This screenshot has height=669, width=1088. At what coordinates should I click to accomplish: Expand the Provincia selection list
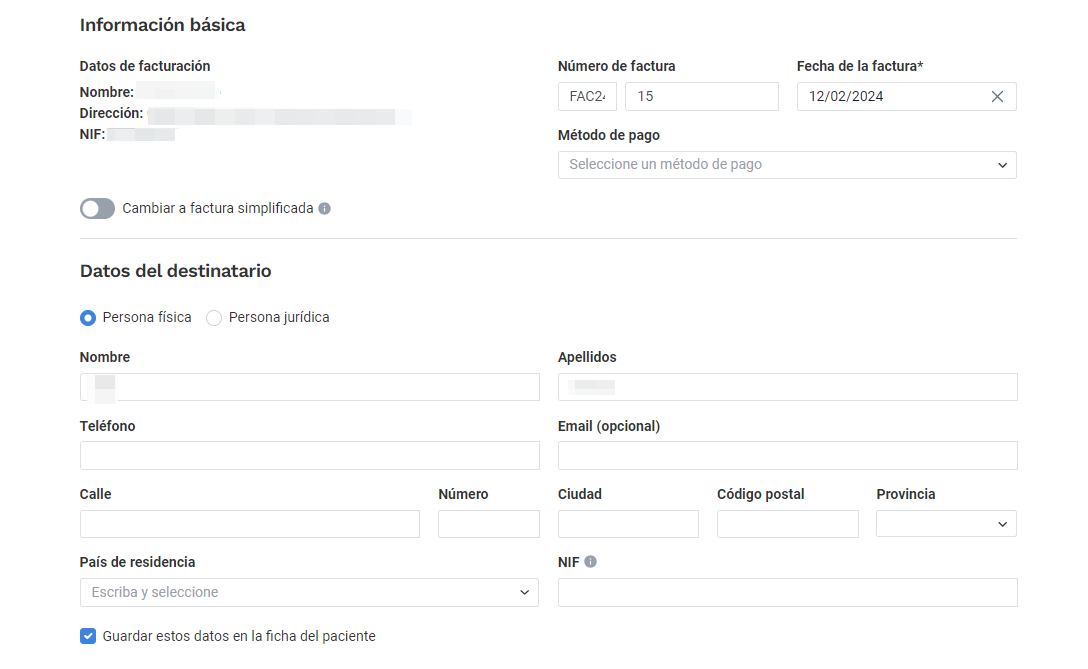[945, 523]
